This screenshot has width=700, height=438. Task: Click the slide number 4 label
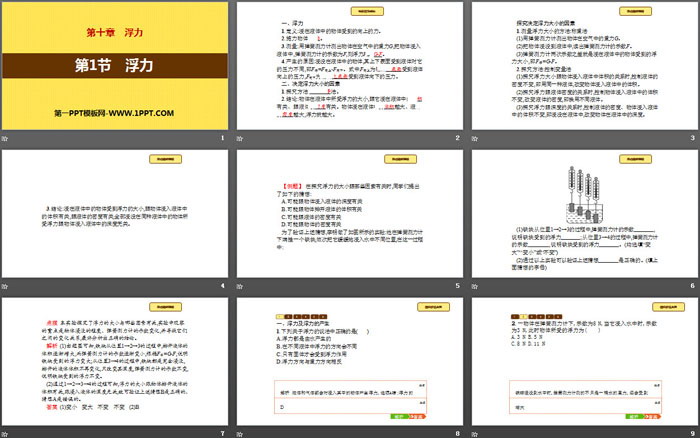[x=223, y=286]
